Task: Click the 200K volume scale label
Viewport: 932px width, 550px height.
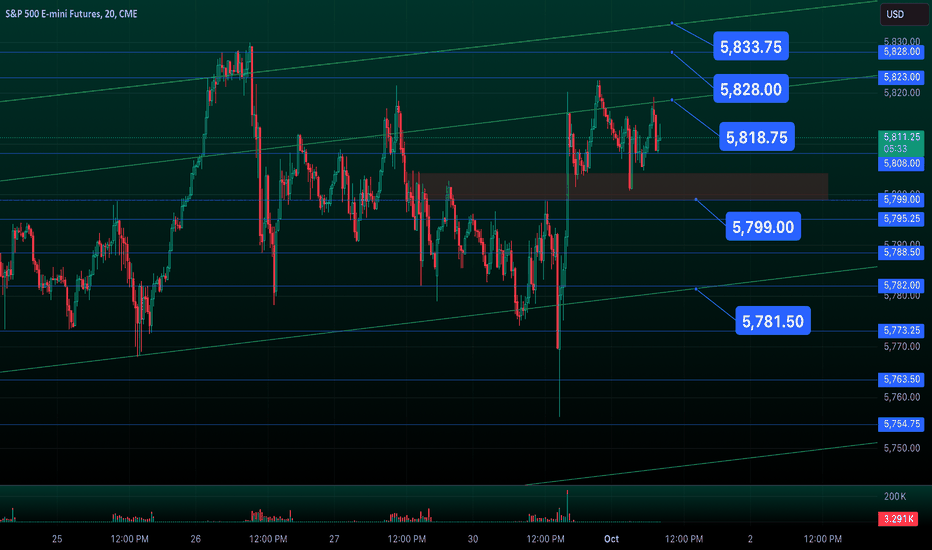Action: click(x=895, y=496)
